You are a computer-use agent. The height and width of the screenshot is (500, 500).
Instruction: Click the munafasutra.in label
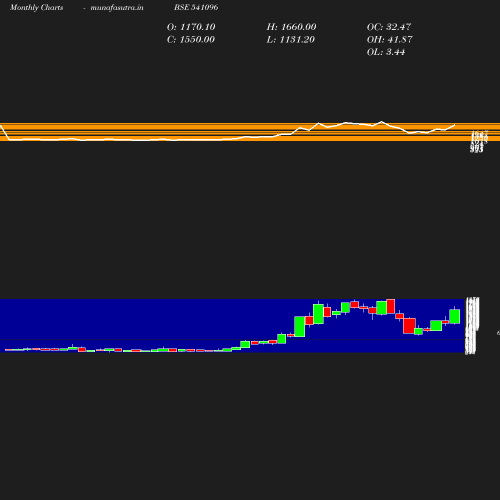tap(117, 7)
